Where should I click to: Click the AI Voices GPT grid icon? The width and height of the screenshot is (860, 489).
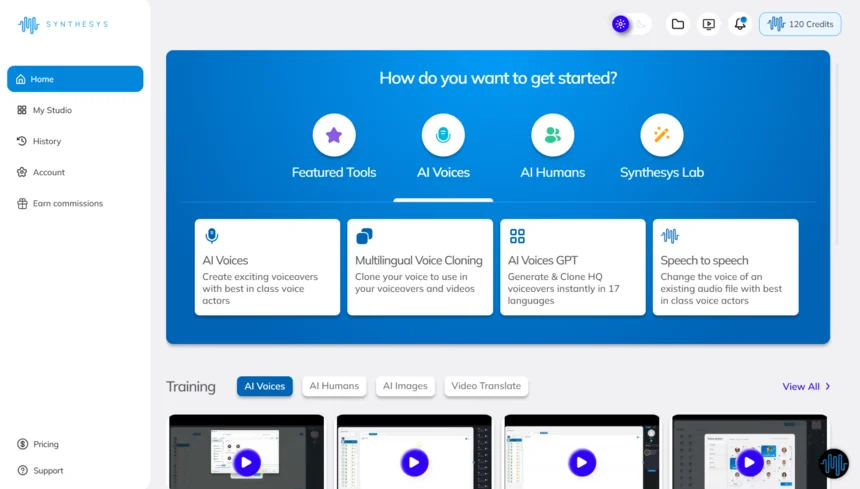[x=517, y=236]
